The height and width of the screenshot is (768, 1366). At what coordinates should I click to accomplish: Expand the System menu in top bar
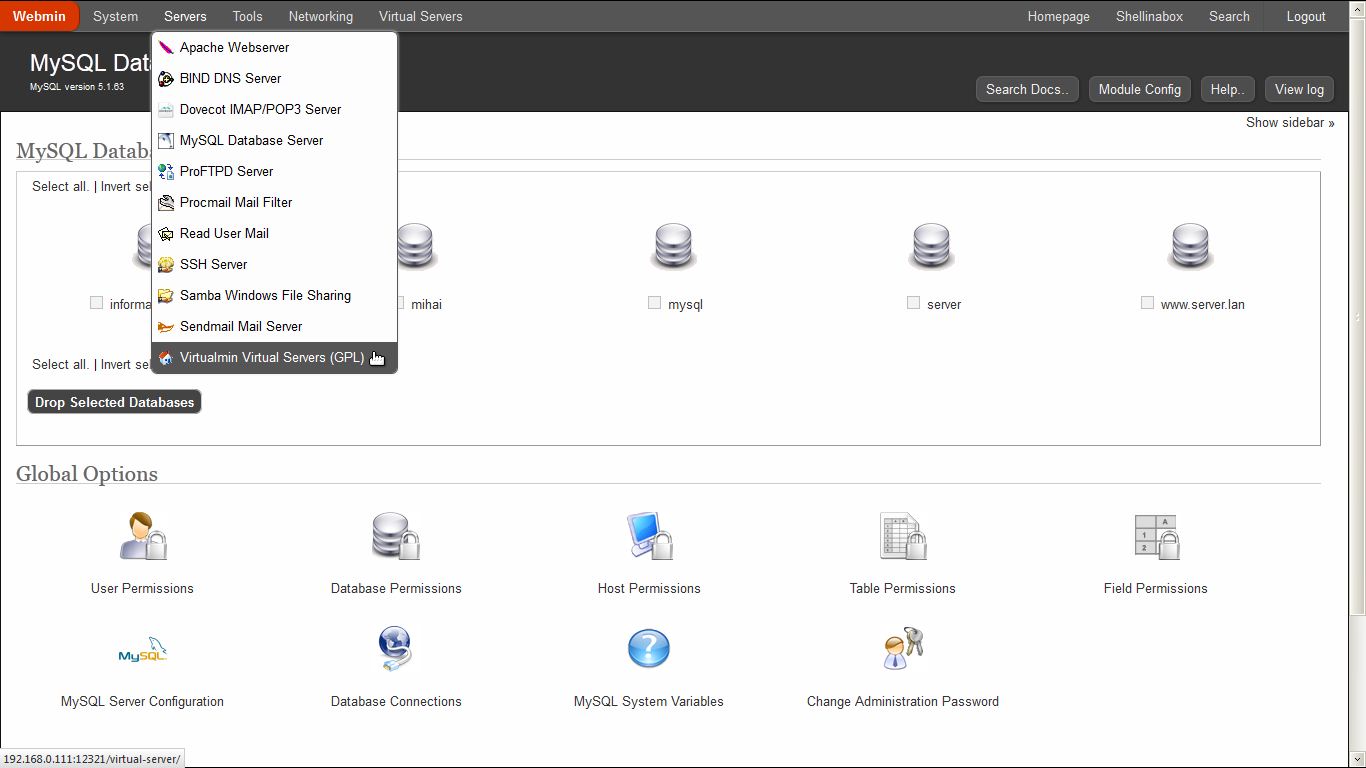[x=115, y=16]
